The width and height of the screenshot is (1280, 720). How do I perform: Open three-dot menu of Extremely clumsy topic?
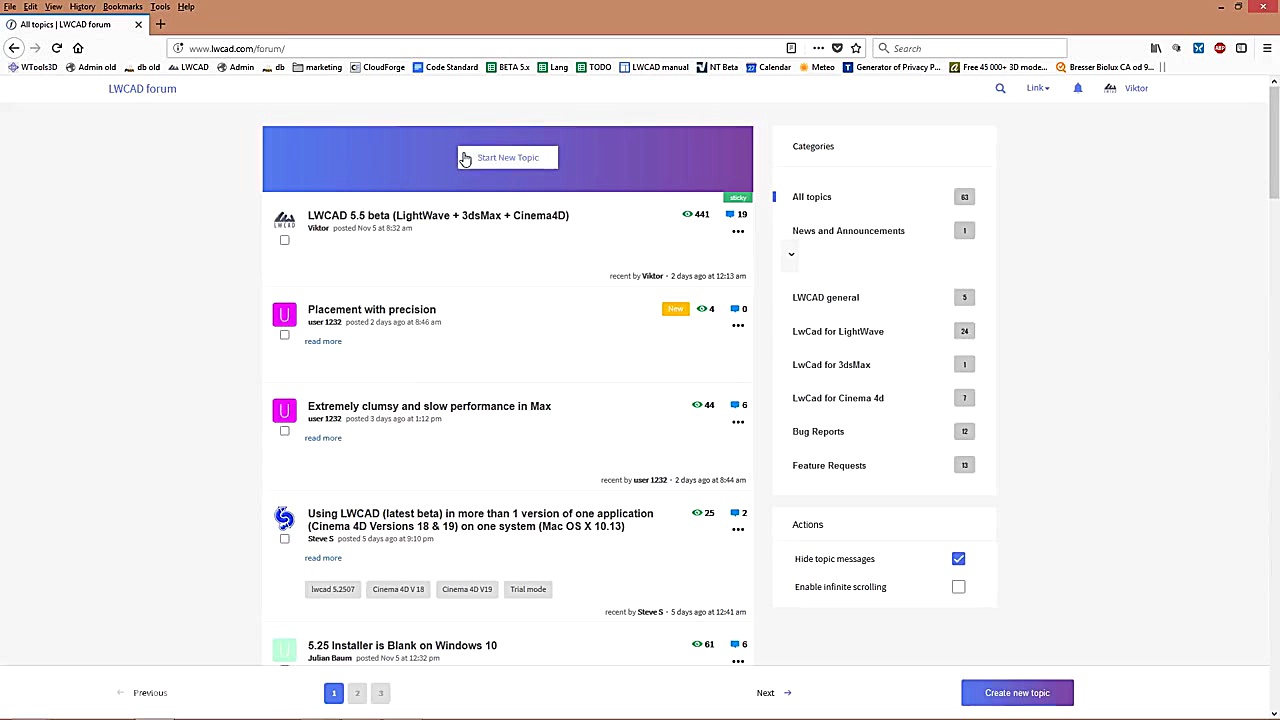(738, 422)
